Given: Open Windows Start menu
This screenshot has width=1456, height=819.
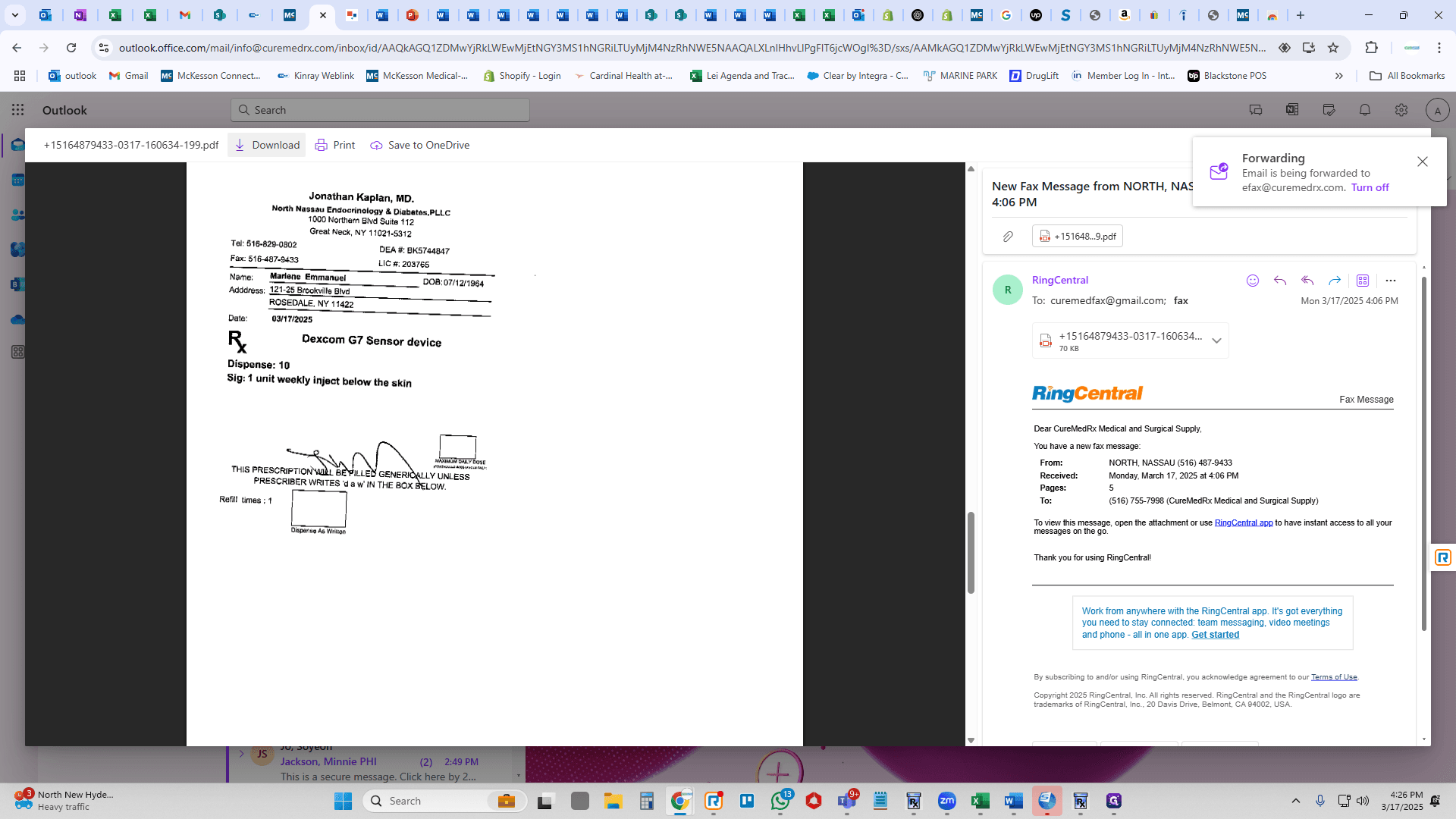Looking at the screenshot, I should pyautogui.click(x=343, y=801).
